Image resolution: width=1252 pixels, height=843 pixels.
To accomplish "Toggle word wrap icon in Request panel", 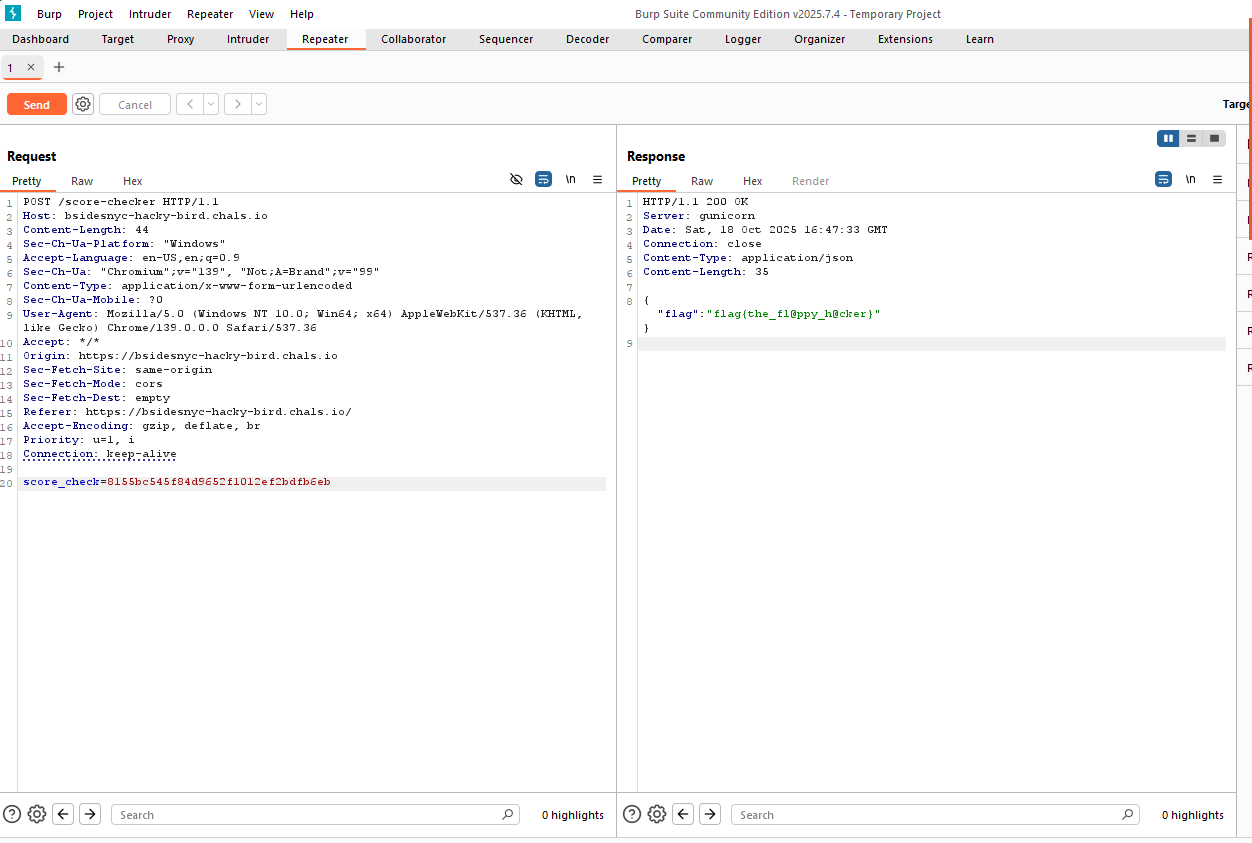I will [543, 180].
